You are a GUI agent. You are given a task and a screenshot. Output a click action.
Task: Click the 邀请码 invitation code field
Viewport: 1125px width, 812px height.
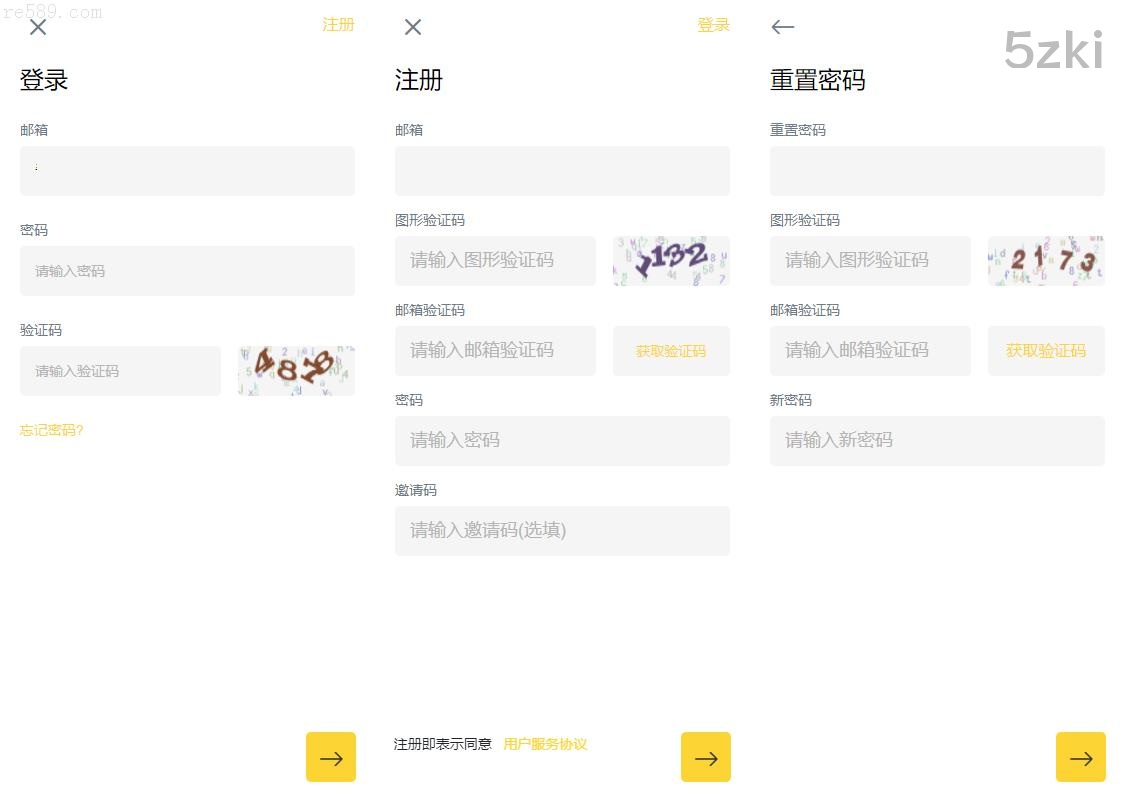tap(562, 531)
